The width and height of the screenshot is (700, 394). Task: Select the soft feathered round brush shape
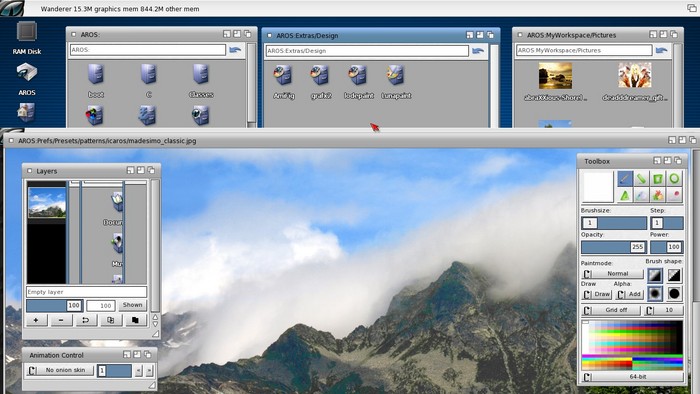[655, 294]
